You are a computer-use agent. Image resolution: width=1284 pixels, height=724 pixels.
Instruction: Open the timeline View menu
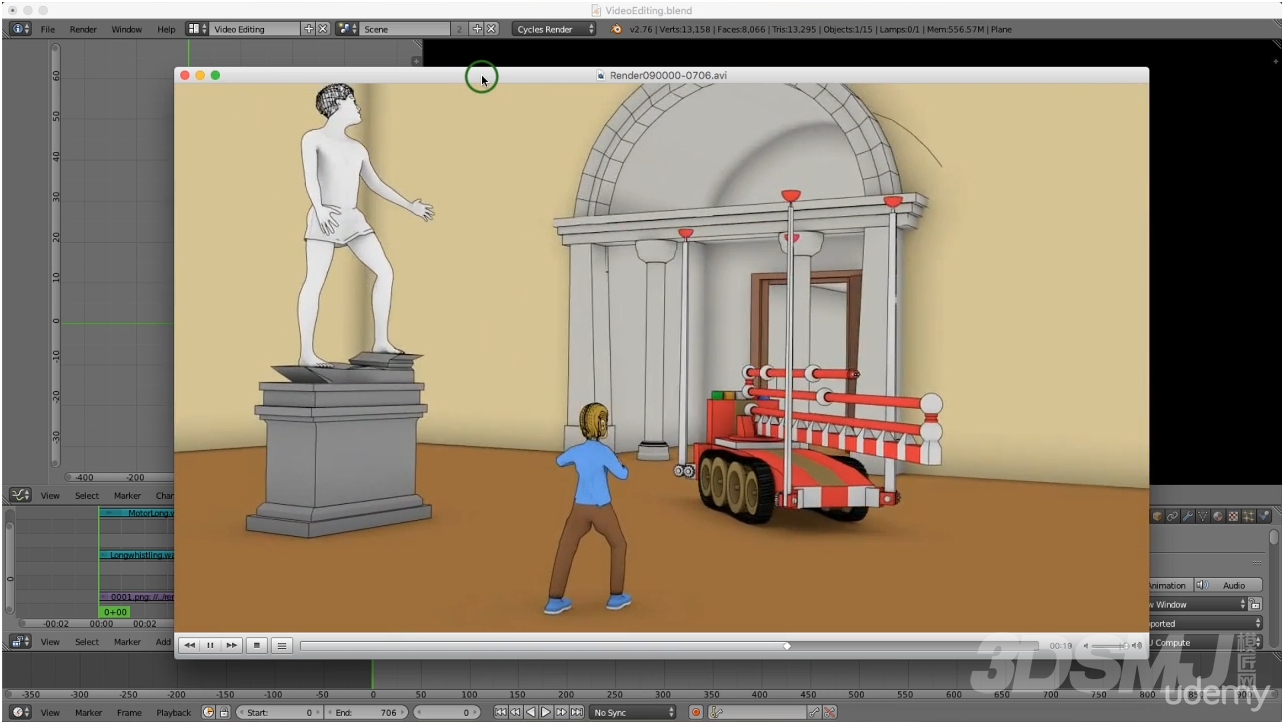[x=50, y=713]
